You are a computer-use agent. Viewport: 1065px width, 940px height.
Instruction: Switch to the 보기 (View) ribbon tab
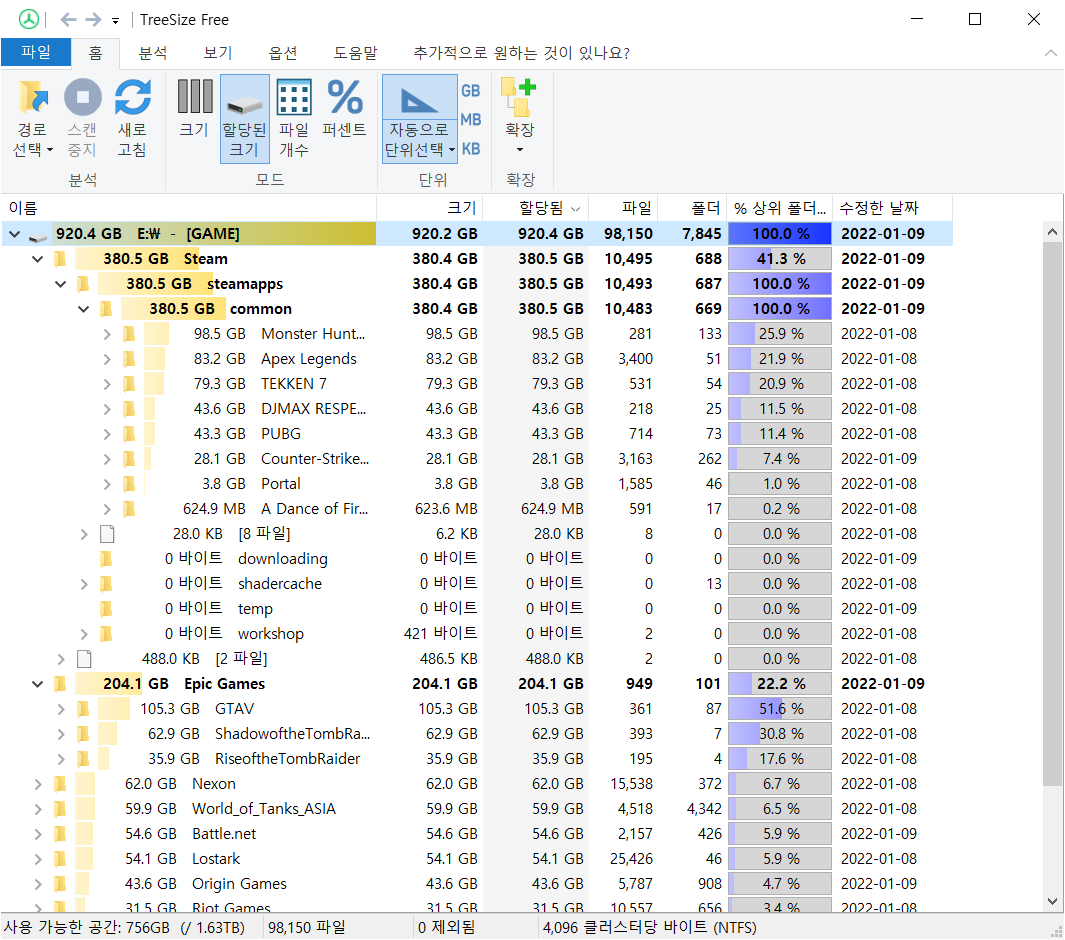(x=218, y=53)
